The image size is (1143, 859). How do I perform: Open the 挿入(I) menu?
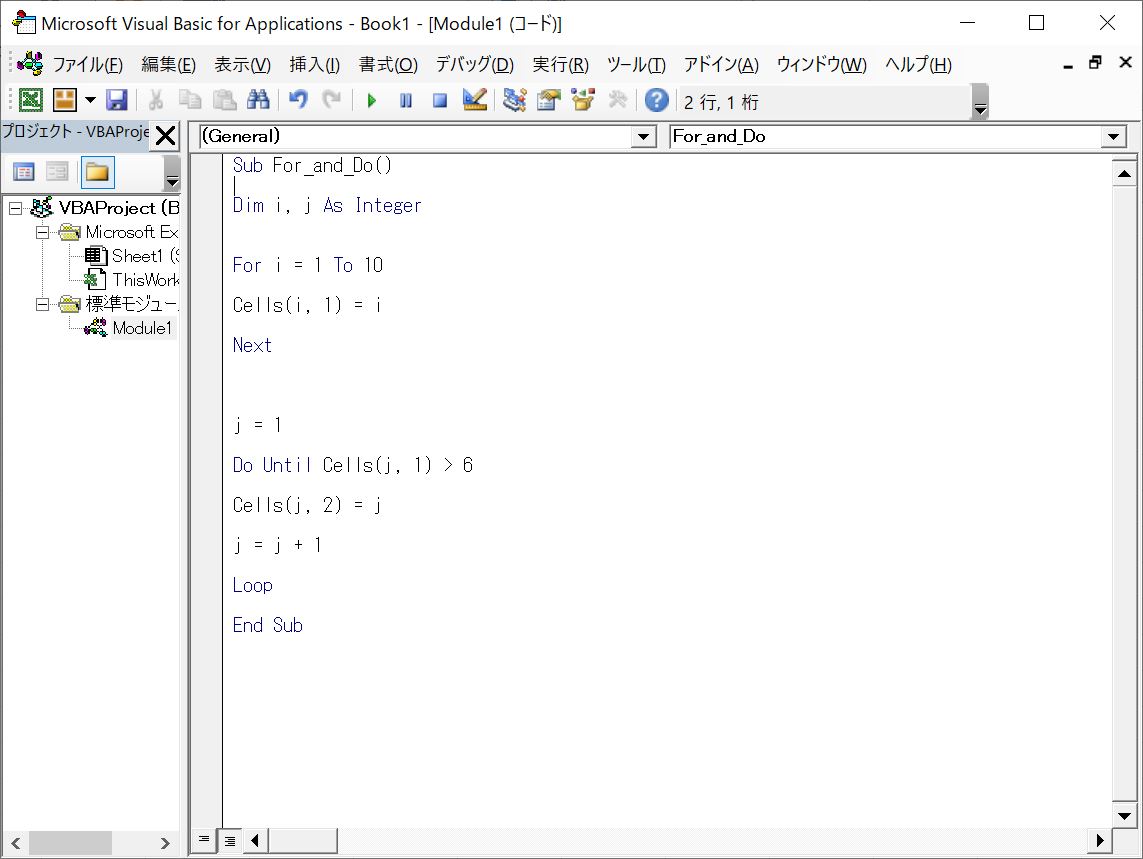coord(314,65)
